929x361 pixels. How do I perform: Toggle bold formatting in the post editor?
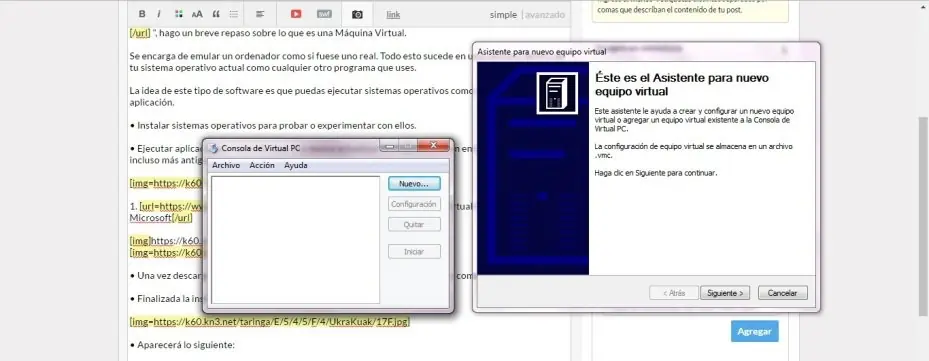142,14
